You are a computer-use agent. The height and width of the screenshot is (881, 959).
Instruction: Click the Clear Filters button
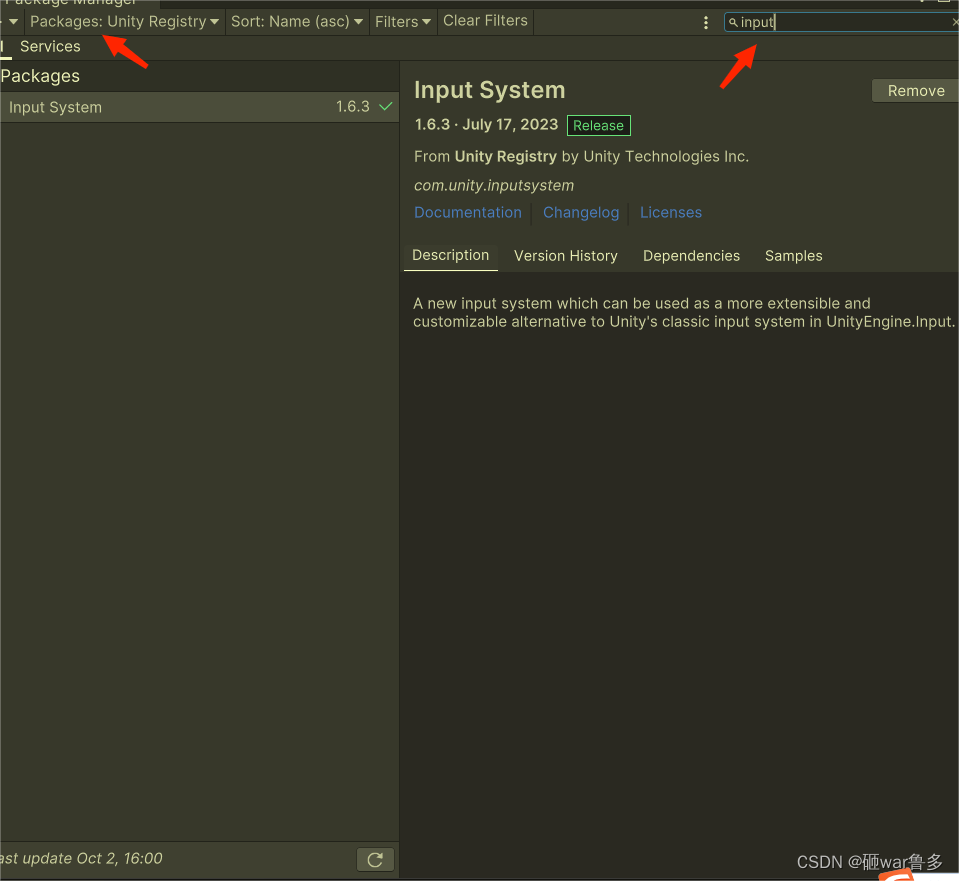[485, 21]
